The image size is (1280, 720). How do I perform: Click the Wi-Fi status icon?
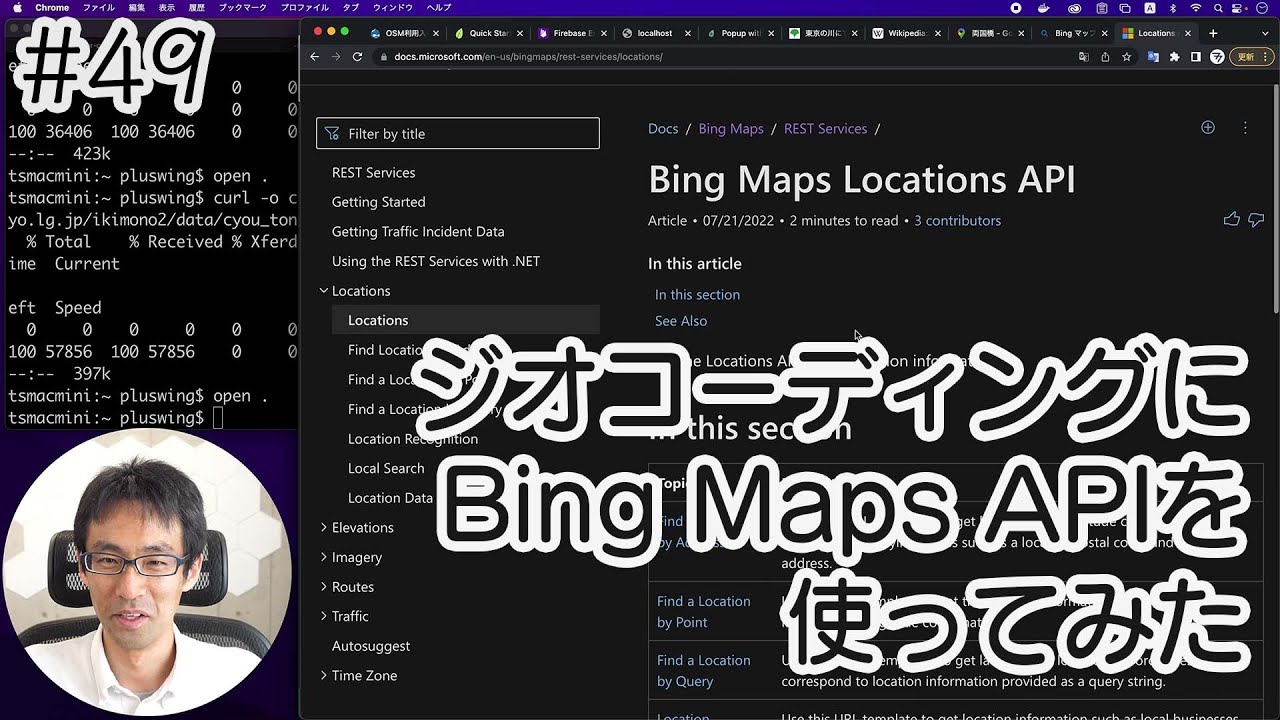(x=1195, y=7)
